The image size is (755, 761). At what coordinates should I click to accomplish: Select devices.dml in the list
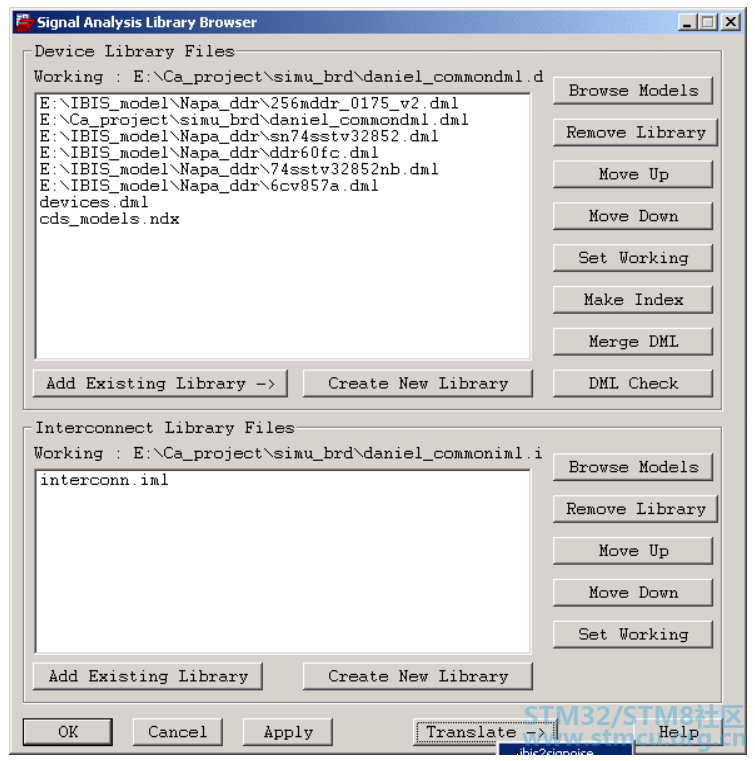[94, 202]
